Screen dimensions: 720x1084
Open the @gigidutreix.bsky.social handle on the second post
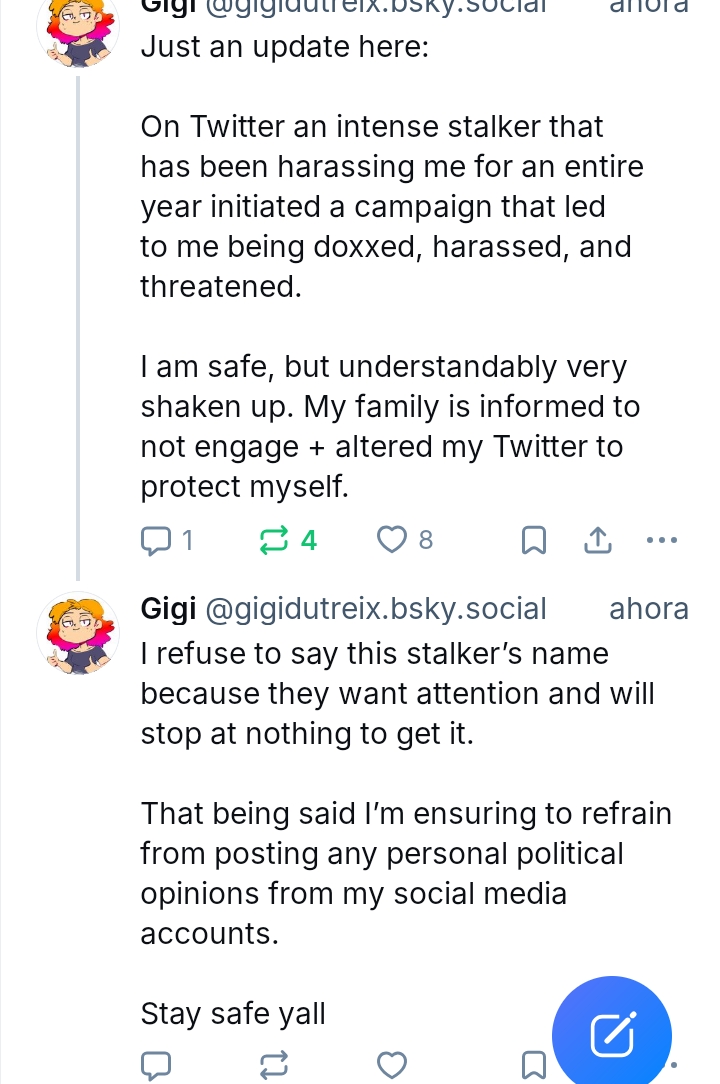pos(375,608)
